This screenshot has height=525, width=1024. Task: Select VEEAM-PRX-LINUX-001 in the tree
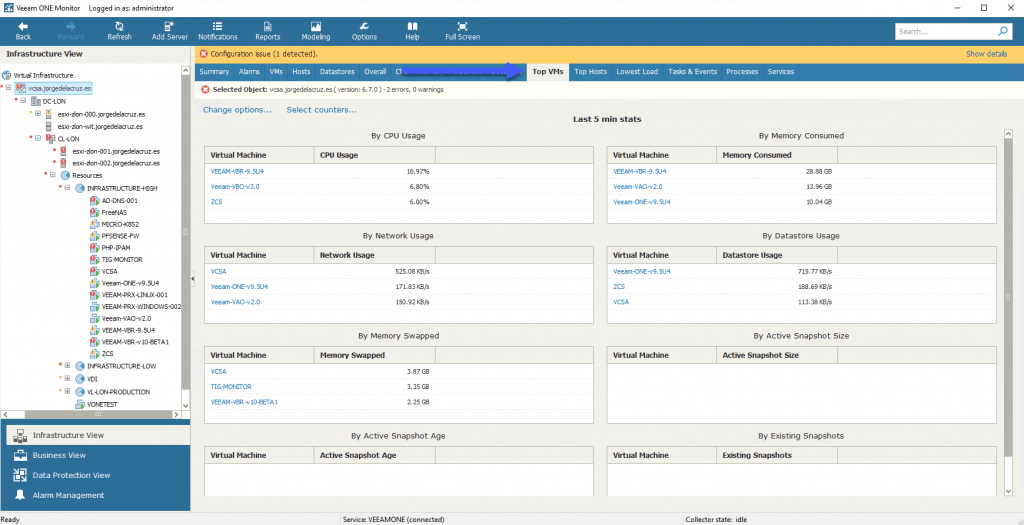[135, 294]
